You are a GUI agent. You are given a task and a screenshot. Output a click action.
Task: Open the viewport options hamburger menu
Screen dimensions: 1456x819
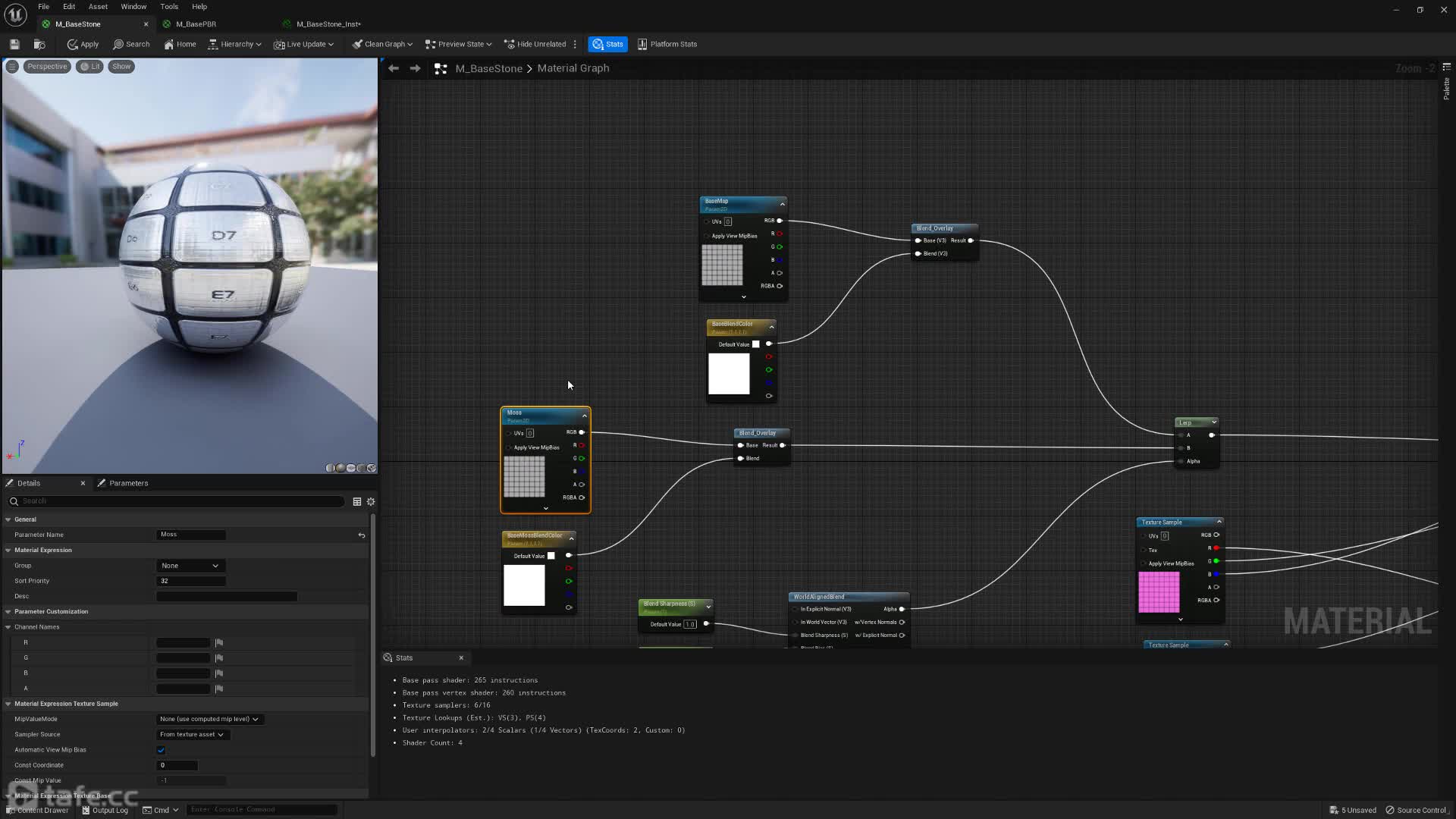click(x=12, y=67)
